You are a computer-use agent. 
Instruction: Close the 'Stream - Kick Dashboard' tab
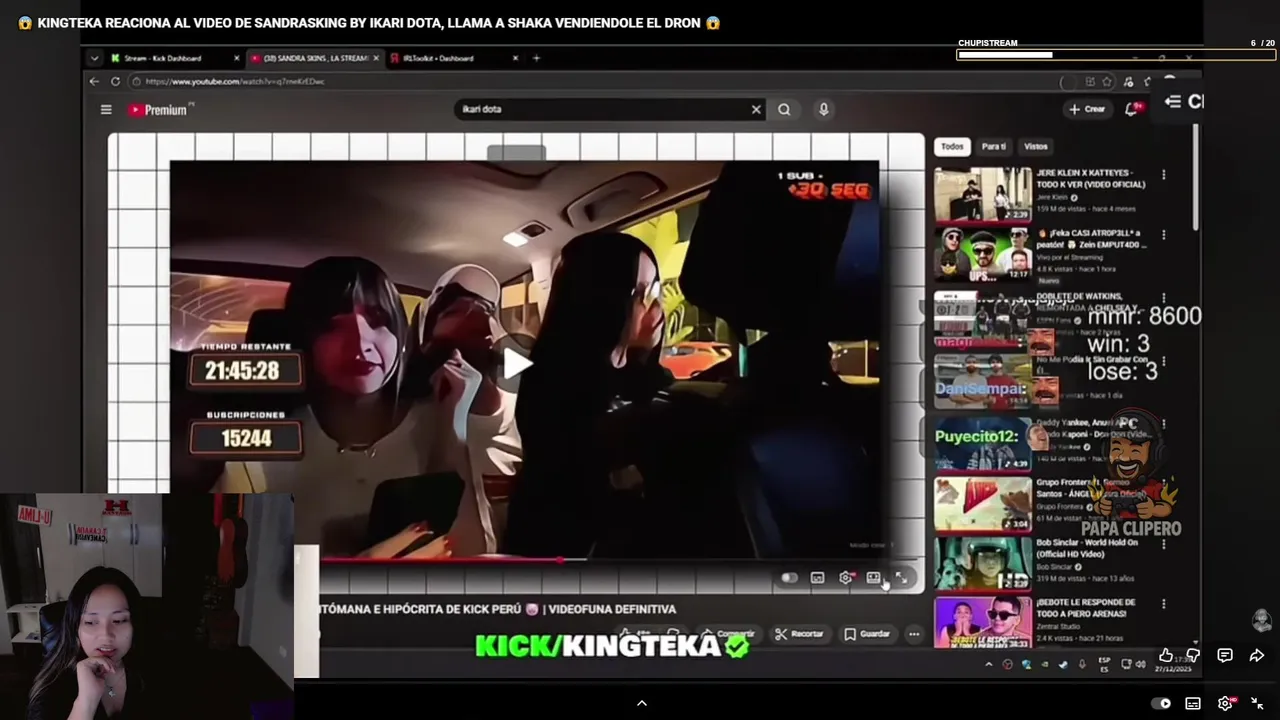237,58
